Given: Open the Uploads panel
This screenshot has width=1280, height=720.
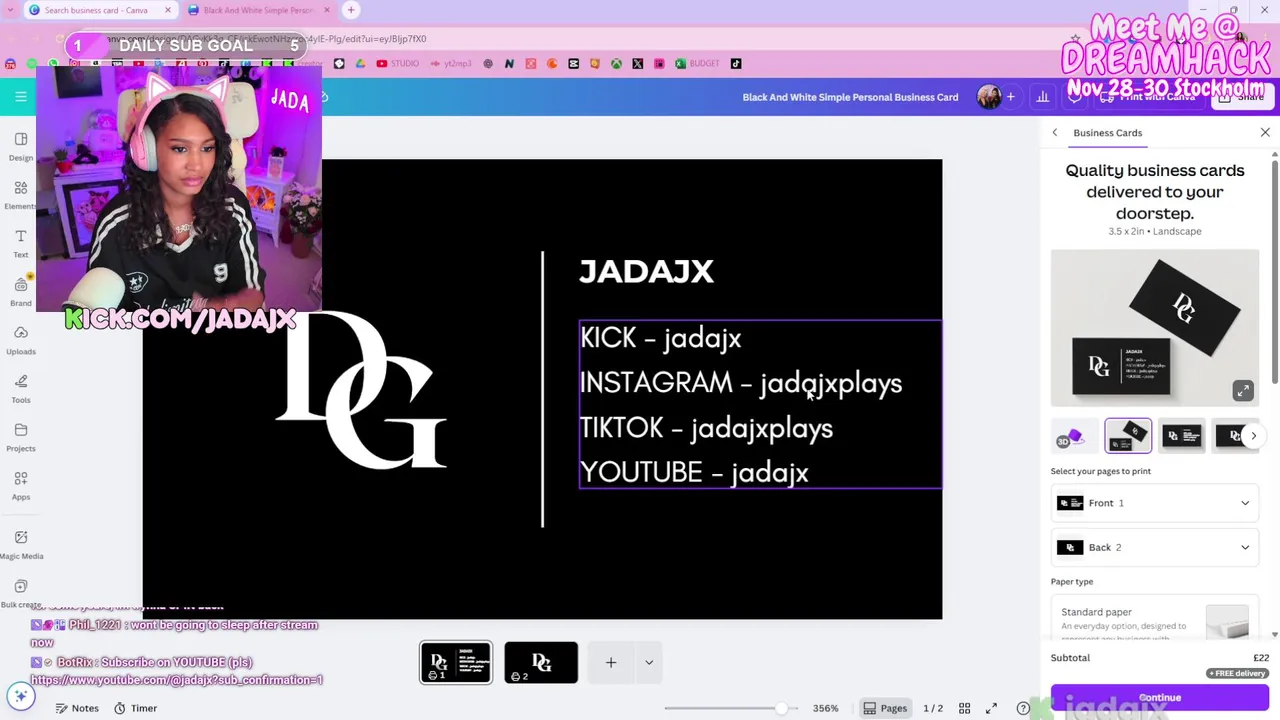Looking at the screenshot, I should tap(20, 339).
